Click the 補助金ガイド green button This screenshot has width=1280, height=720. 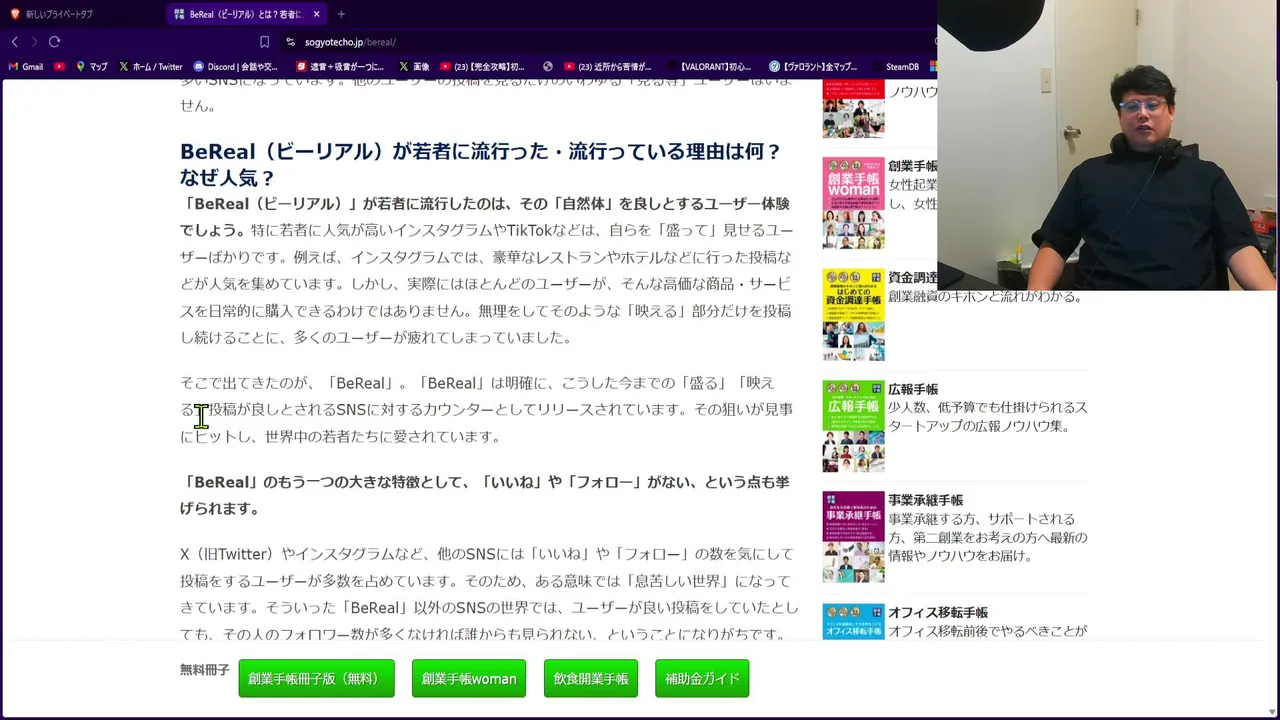[x=702, y=678]
